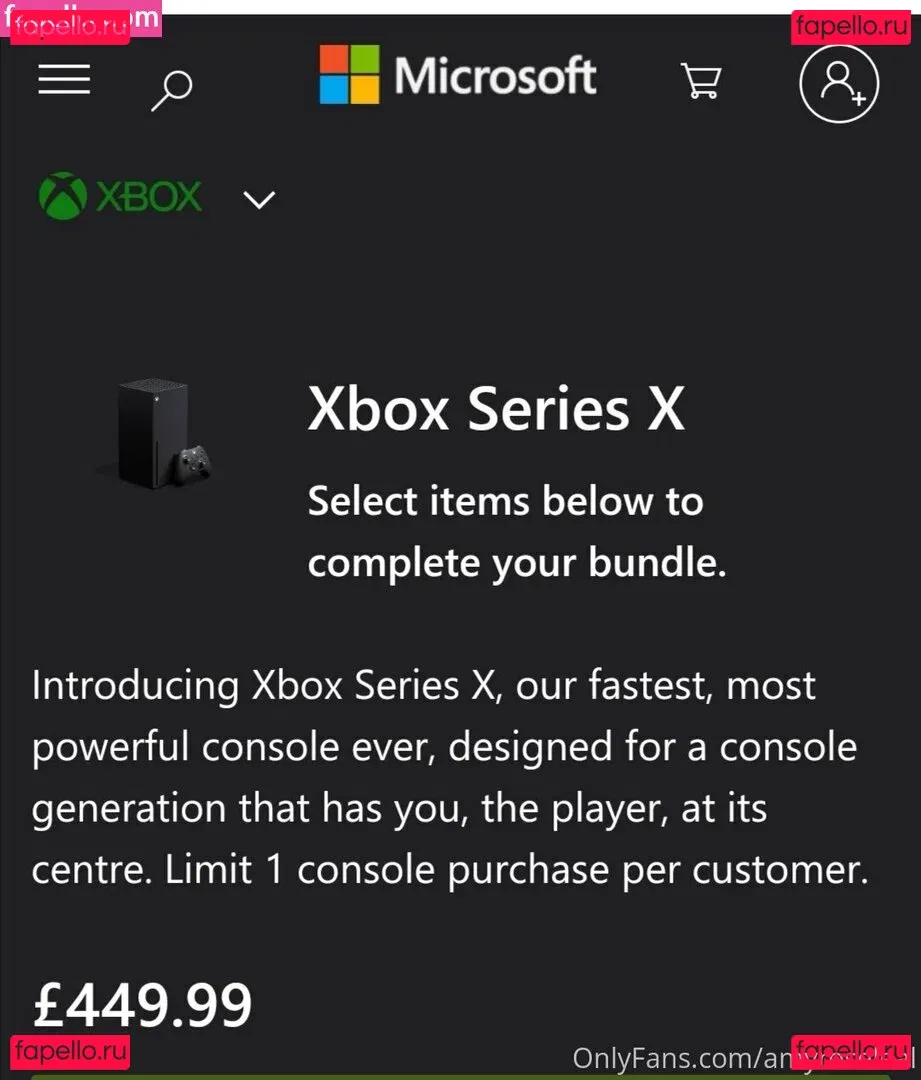Screen dimensions: 921x1080
Task: Open the account sign-in icon
Action: click(839, 82)
